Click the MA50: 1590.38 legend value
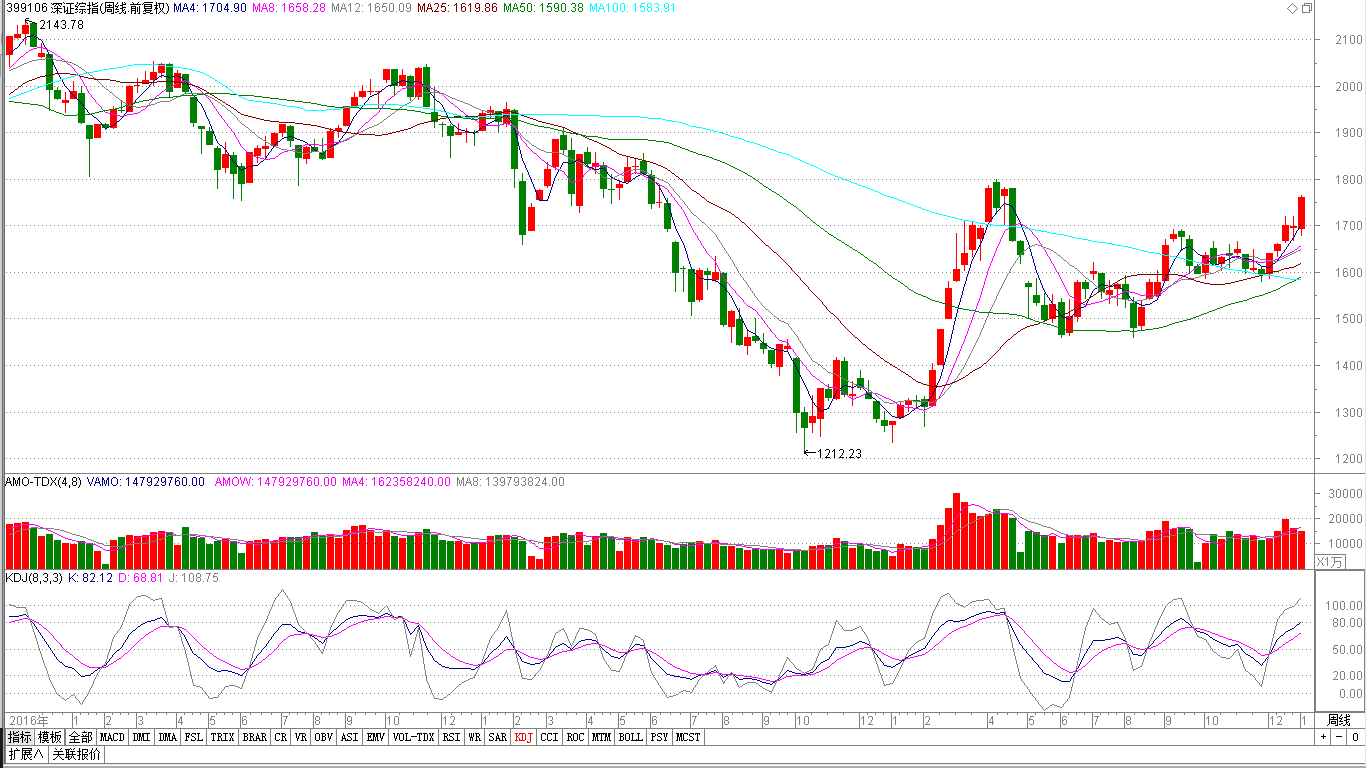This screenshot has width=1366, height=768. (543, 8)
